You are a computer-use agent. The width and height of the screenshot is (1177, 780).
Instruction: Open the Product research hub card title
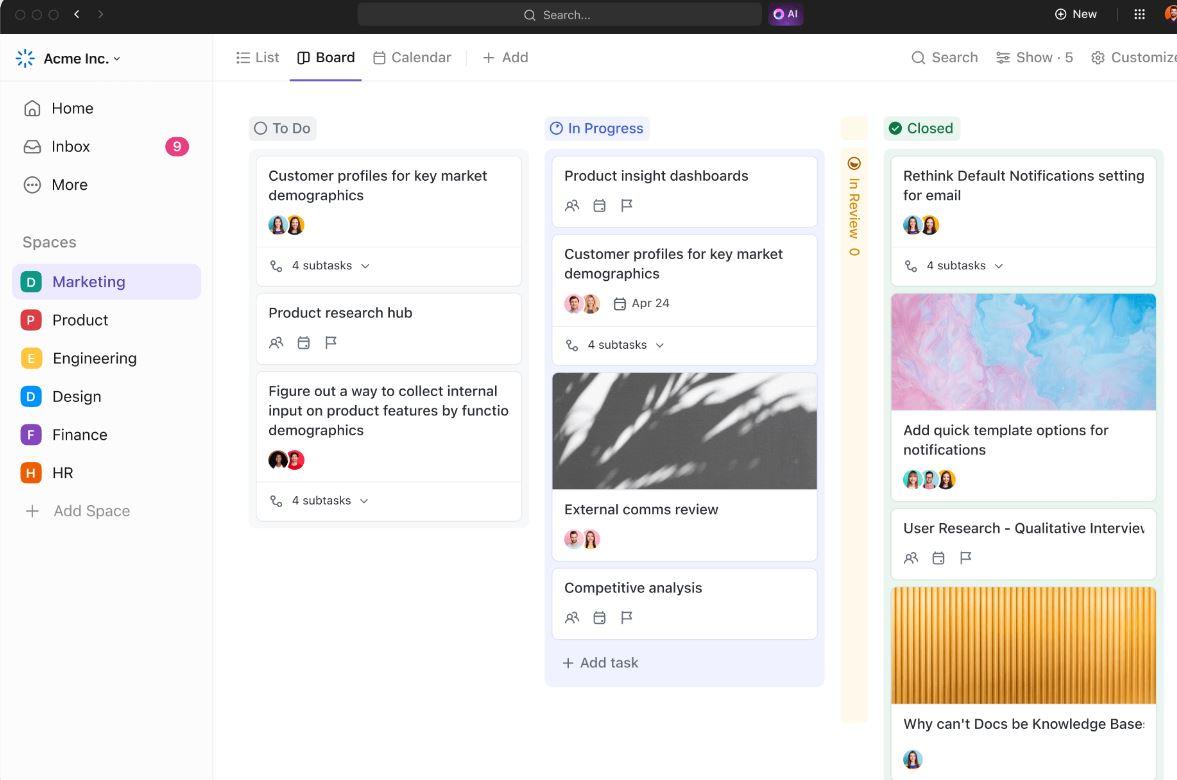click(x=340, y=313)
